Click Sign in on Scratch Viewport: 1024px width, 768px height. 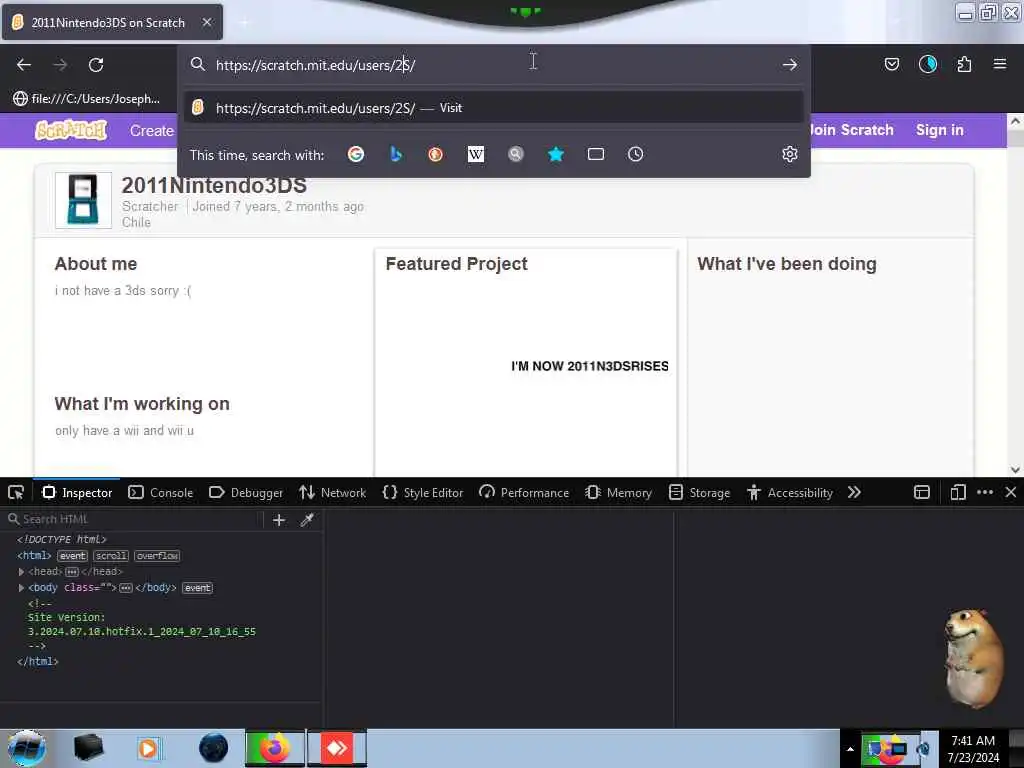coord(939,130)
